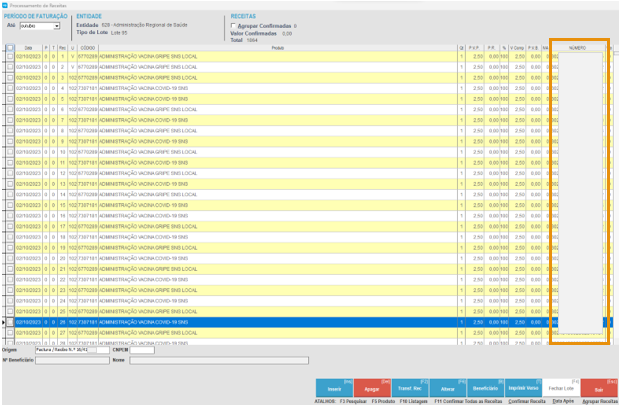Check the checkbox of the first table row
The image size is (619, 405).
10,56
